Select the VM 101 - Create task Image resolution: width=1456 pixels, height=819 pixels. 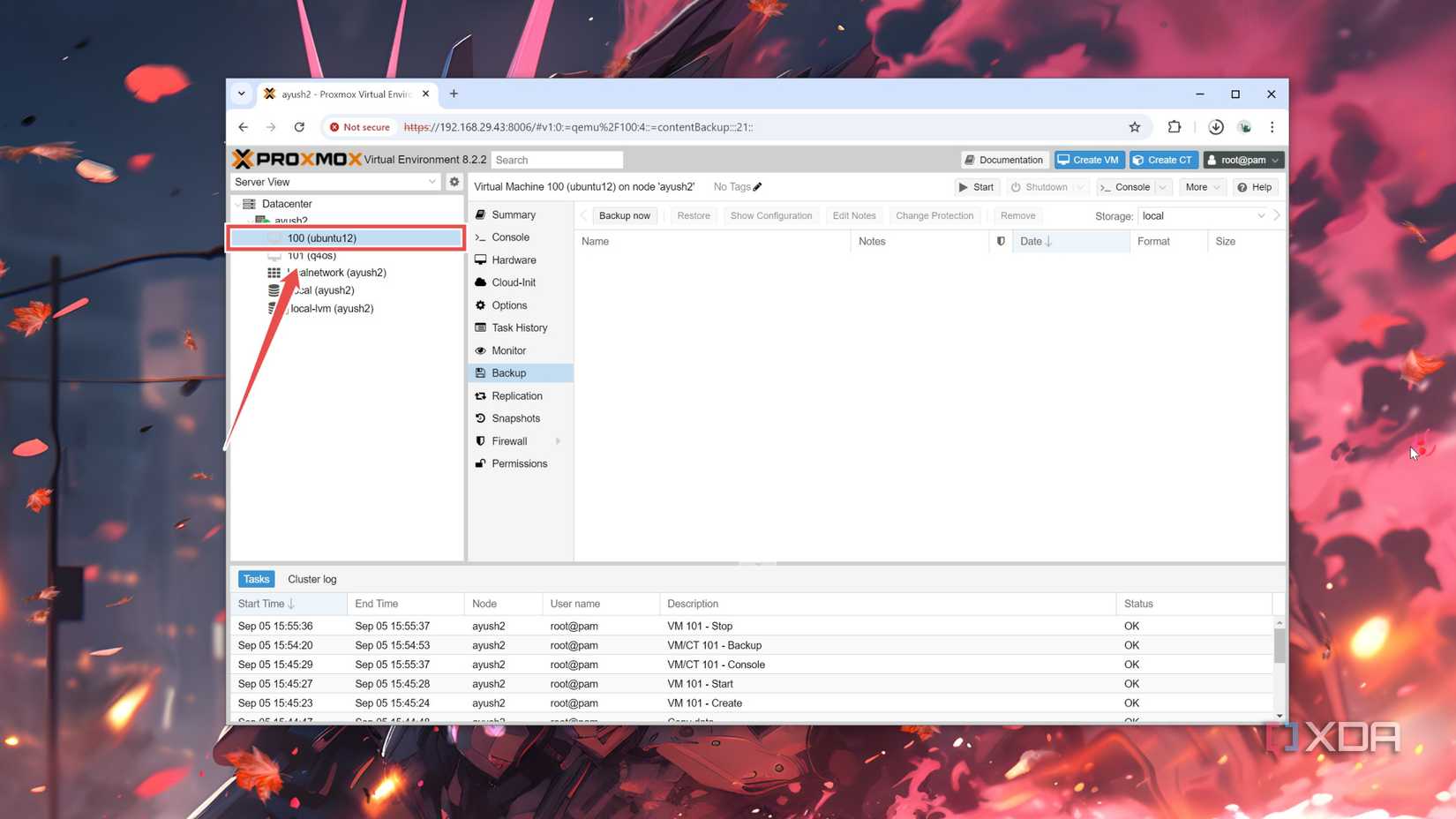click(752, 703)
